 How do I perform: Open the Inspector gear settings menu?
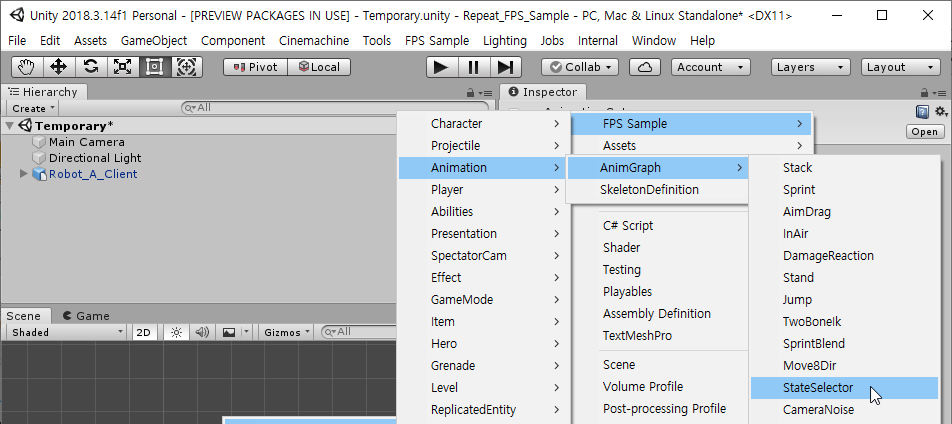[941, 112]
